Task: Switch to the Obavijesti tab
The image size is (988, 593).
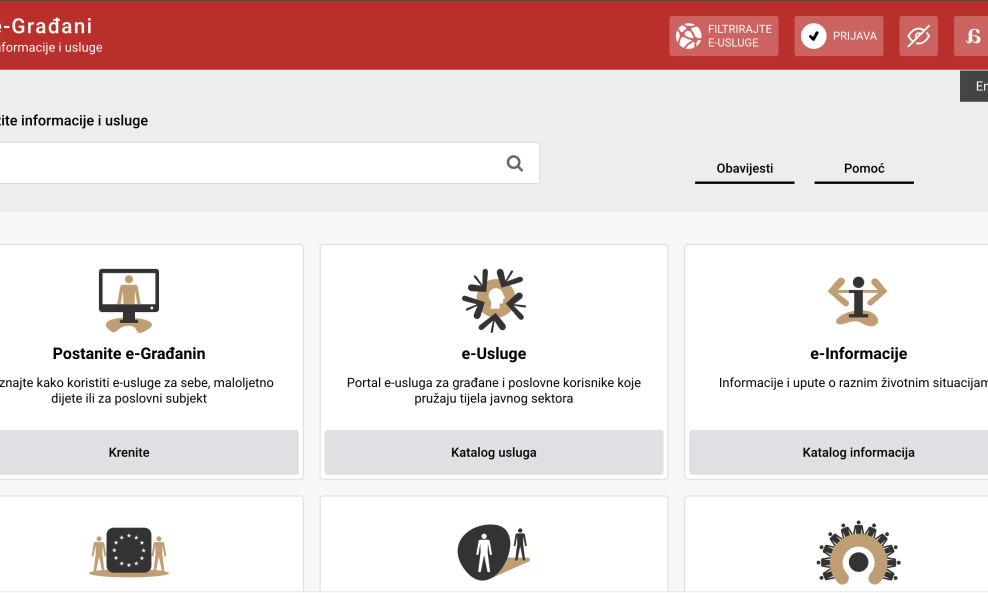Action: coord(744,168)
